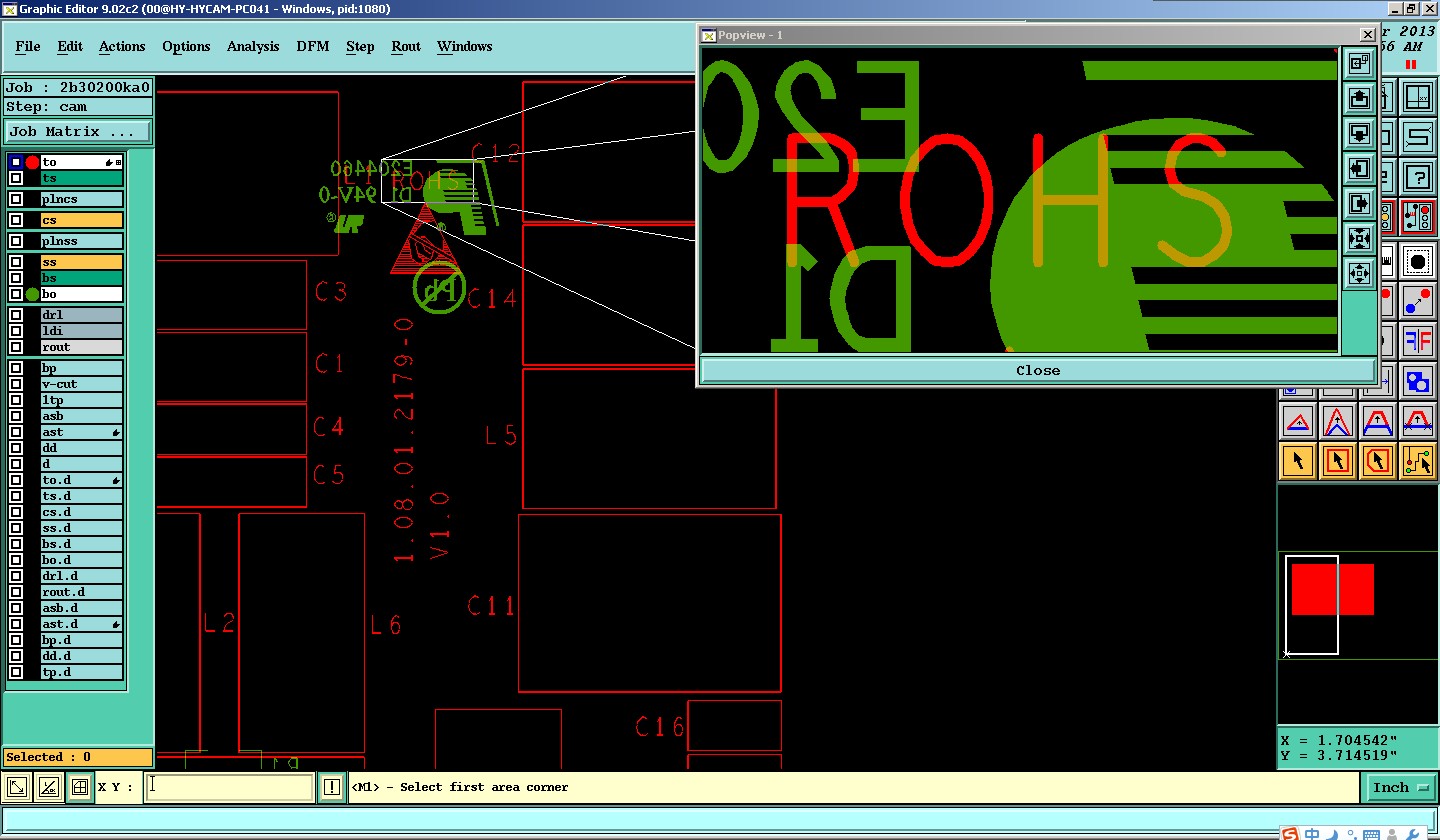Open the File menu
This screenshot has width=1440, height=840.
(x=28, y=46)
